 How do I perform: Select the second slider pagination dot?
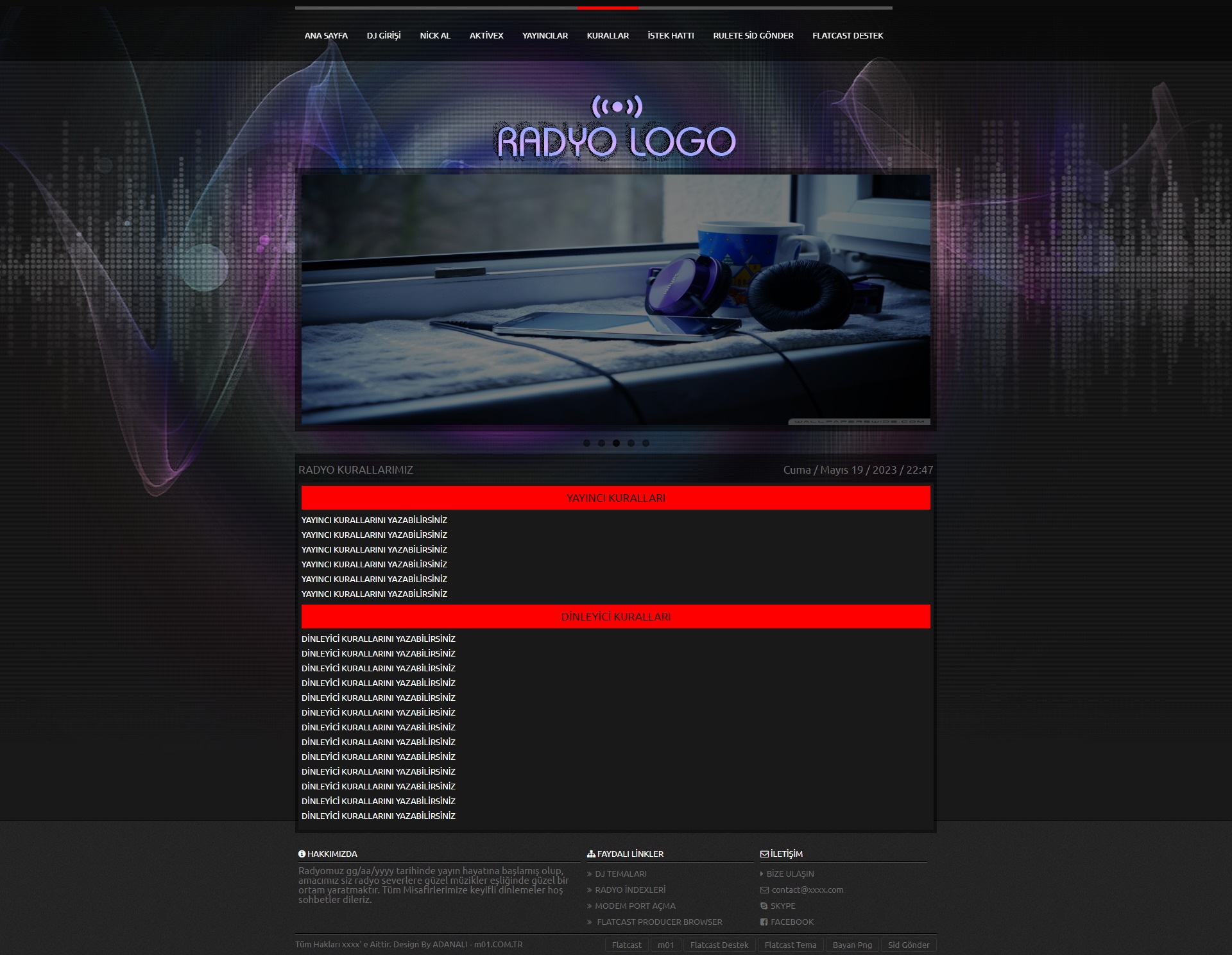click(601, 443)
